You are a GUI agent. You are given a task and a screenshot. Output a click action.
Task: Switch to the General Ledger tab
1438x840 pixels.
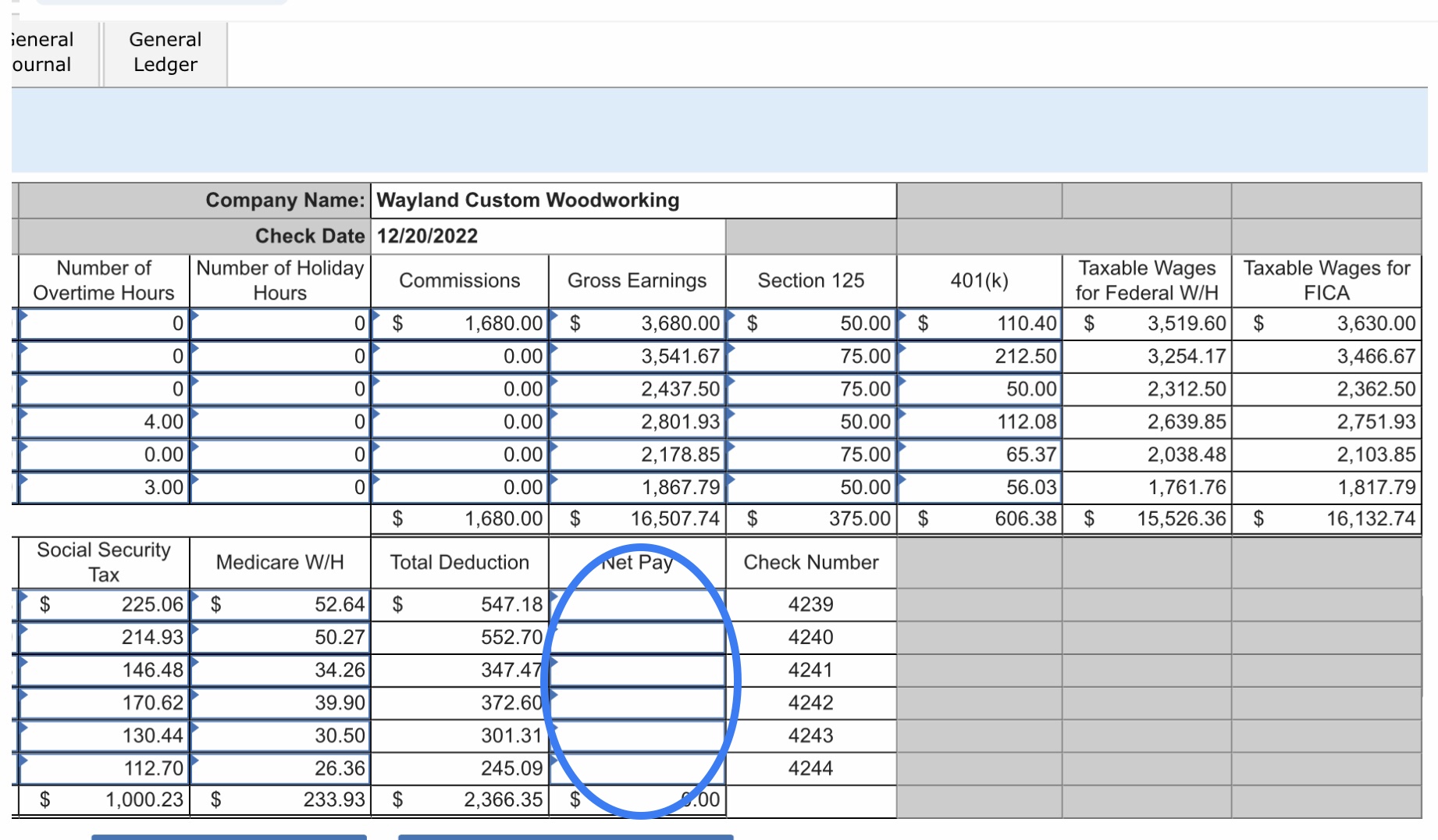point(165,52)
